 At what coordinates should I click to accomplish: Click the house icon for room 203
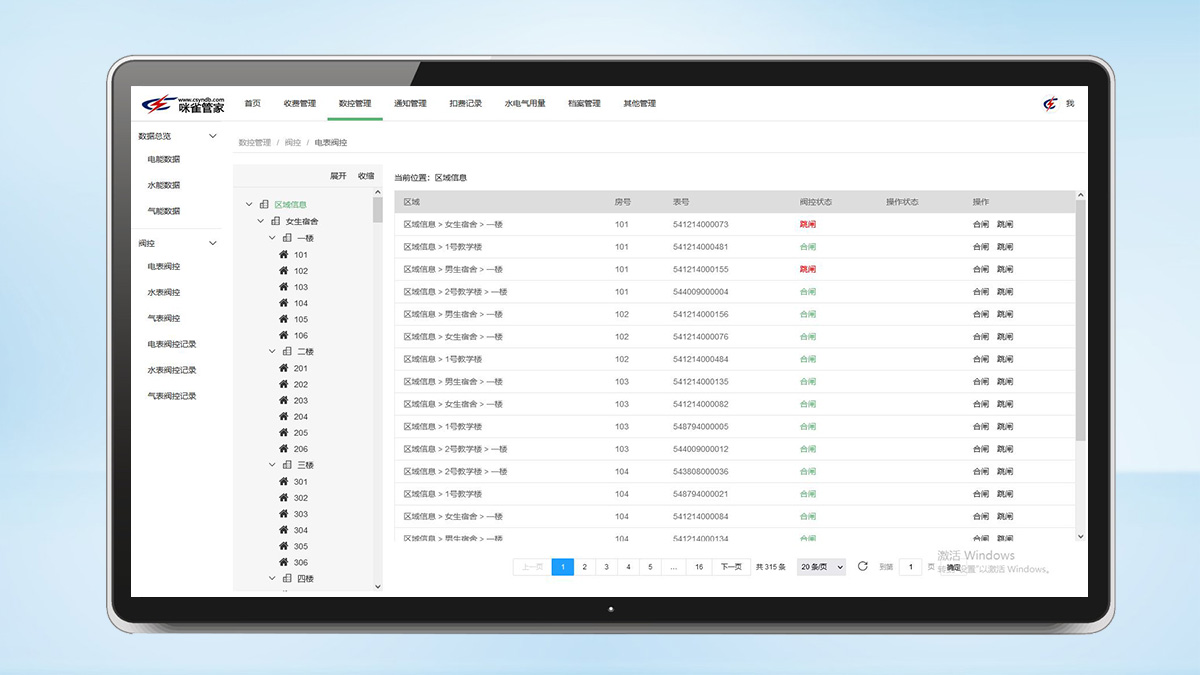pos(284,401)
